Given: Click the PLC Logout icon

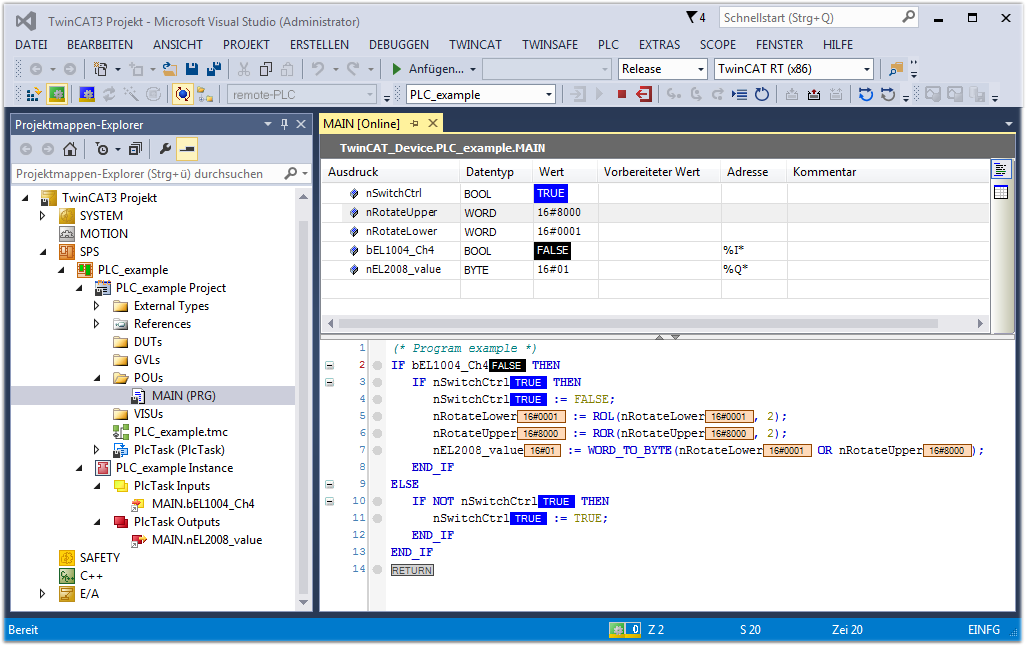Looking at the screenshot, I should tap(644, 95).
